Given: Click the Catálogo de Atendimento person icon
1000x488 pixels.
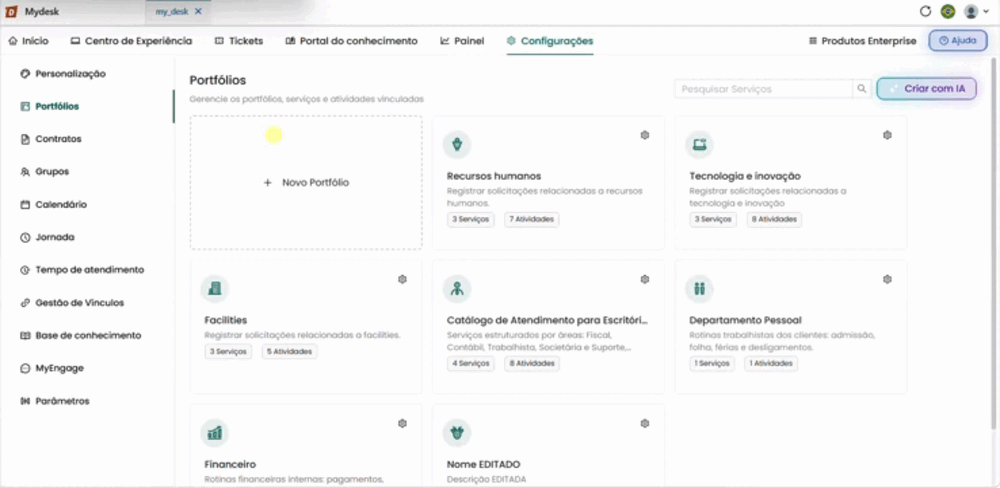Looking at the screenshot, I should tap(457, 289).
